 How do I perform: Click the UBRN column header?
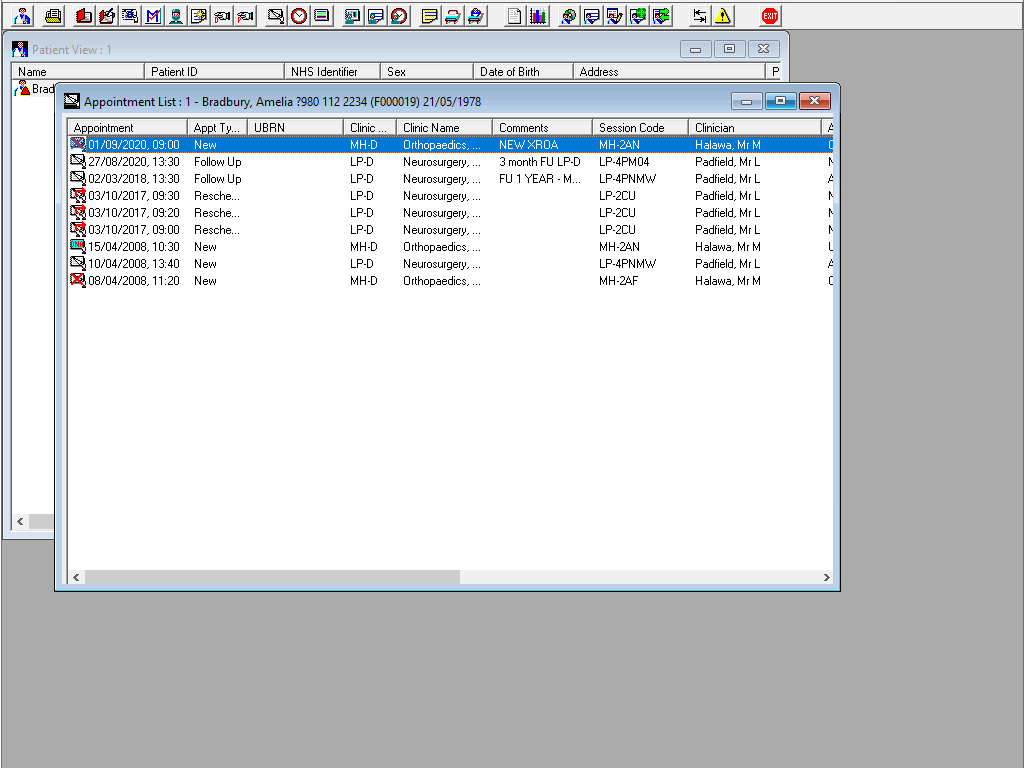click(x=295, y=127)
